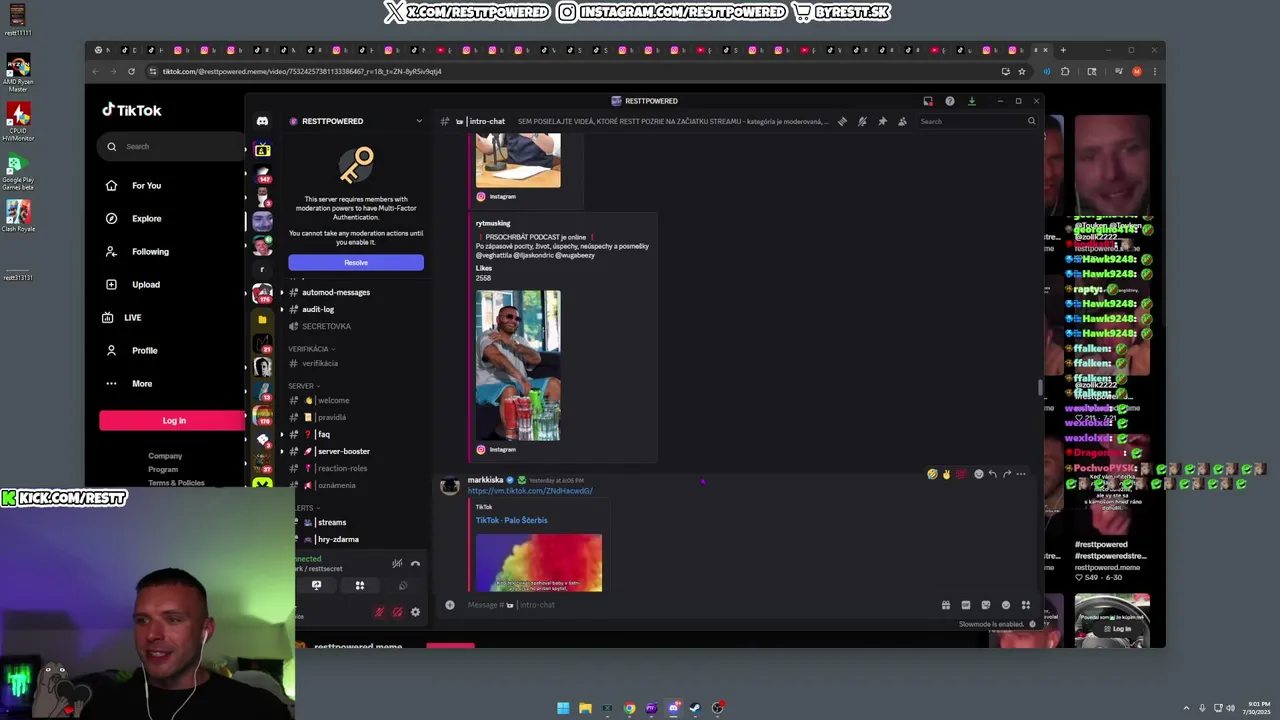Screen dimensions: 1280x720
Task: Click the Resolve multi-factor button
Action: tap(356, 262)
